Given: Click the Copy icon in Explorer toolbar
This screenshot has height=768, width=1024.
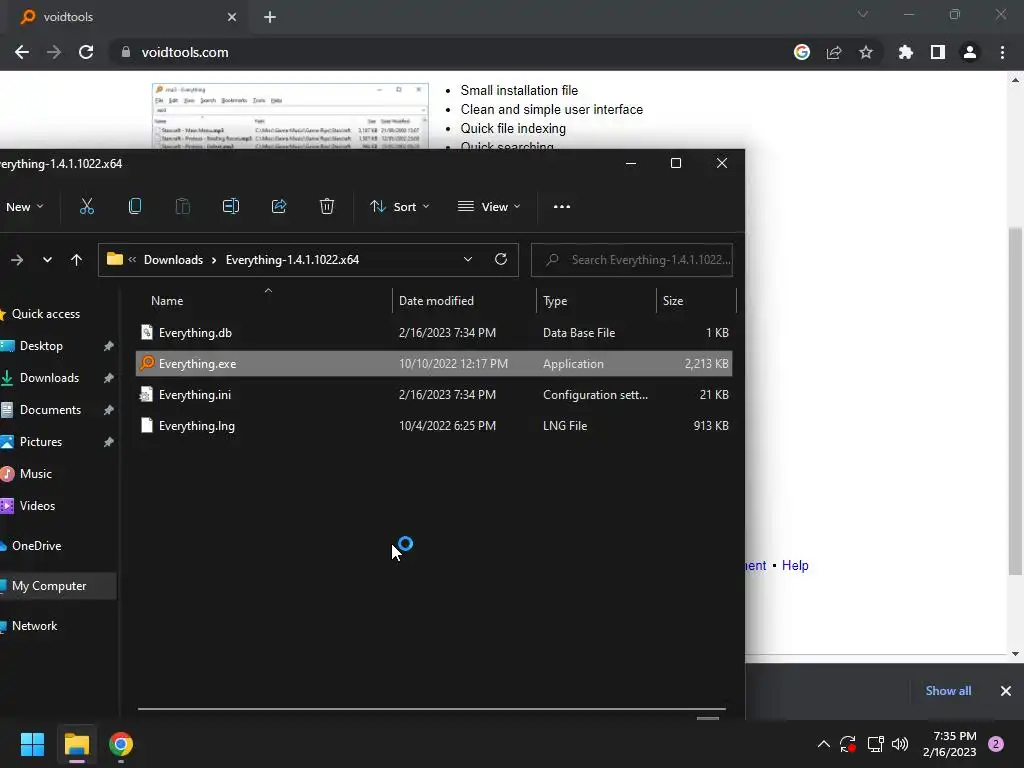Looking at the screenshot, I should (x=135, y=206).
